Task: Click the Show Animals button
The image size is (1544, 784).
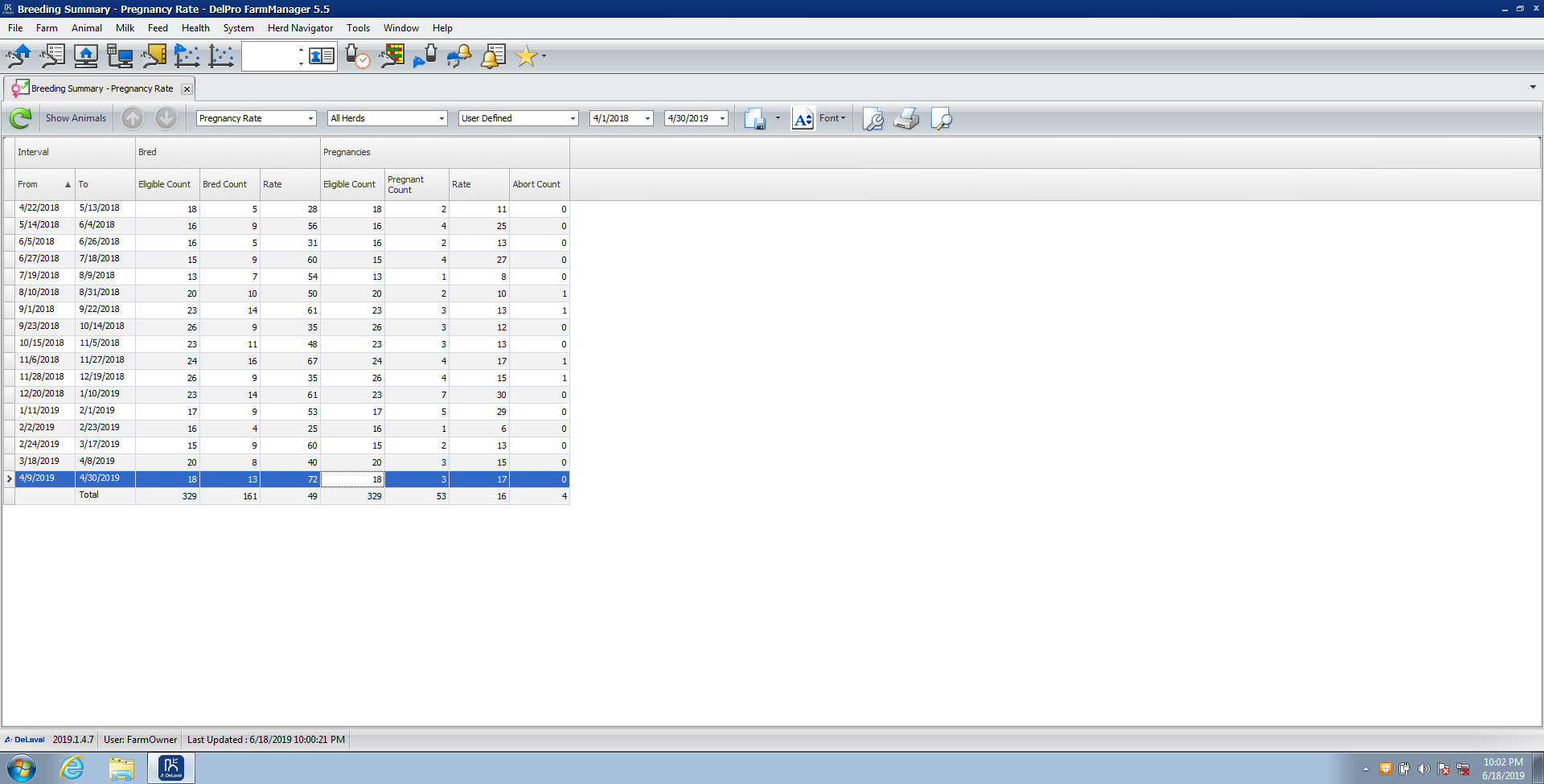Action: pos(76,118)
